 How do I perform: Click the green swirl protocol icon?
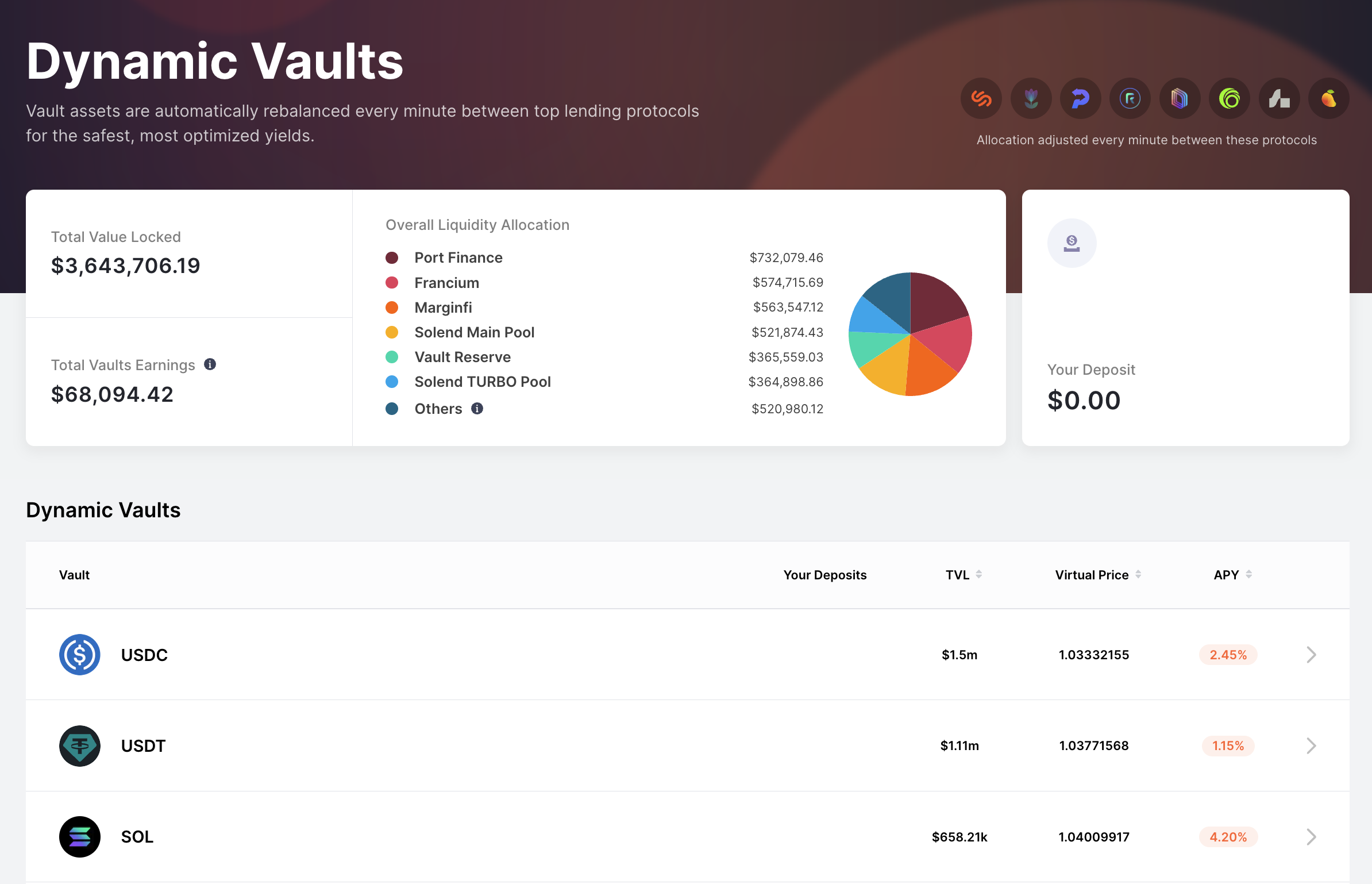tap(1230, 99)
